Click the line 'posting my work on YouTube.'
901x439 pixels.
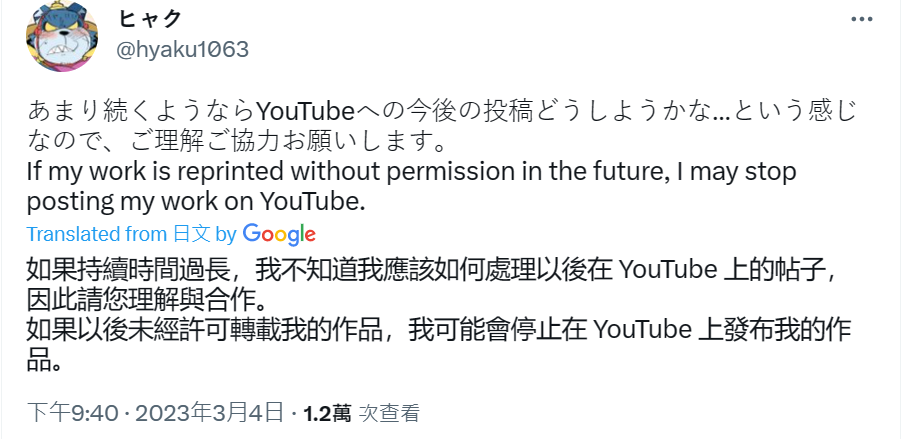tap(197, 200)
